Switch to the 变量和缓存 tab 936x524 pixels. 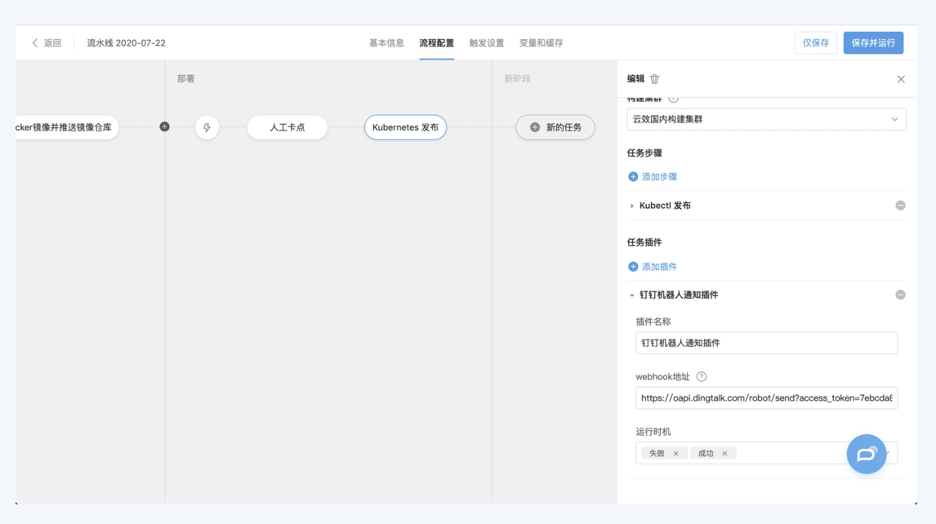tap(541, 43)
